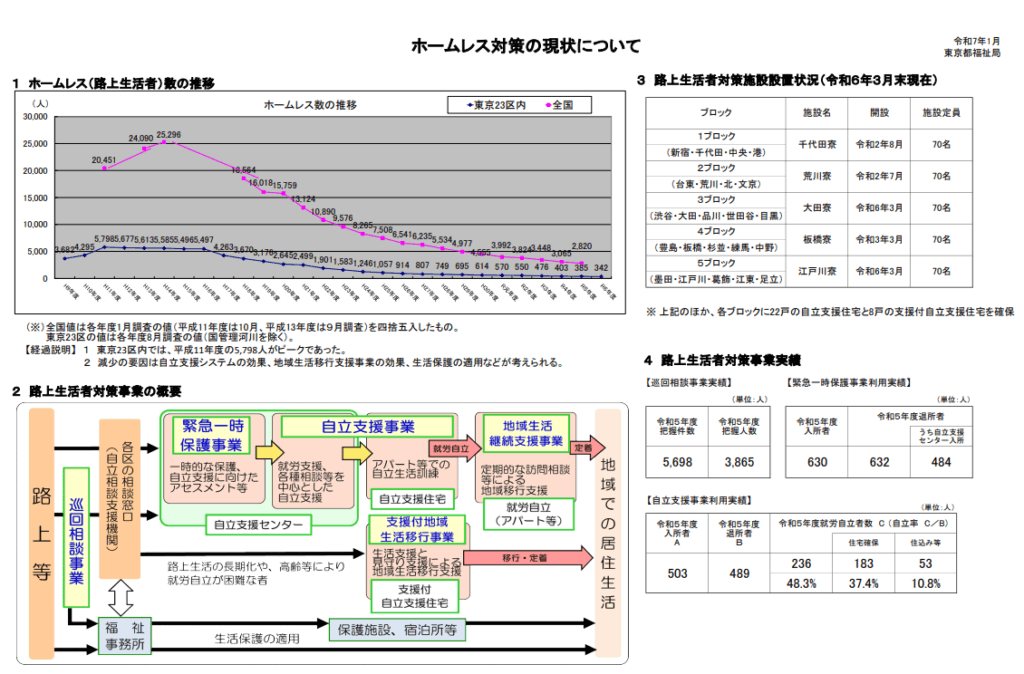Click the peak data label 25,296
Screen dimensions: 1024x674
click(x=168, y=135)
